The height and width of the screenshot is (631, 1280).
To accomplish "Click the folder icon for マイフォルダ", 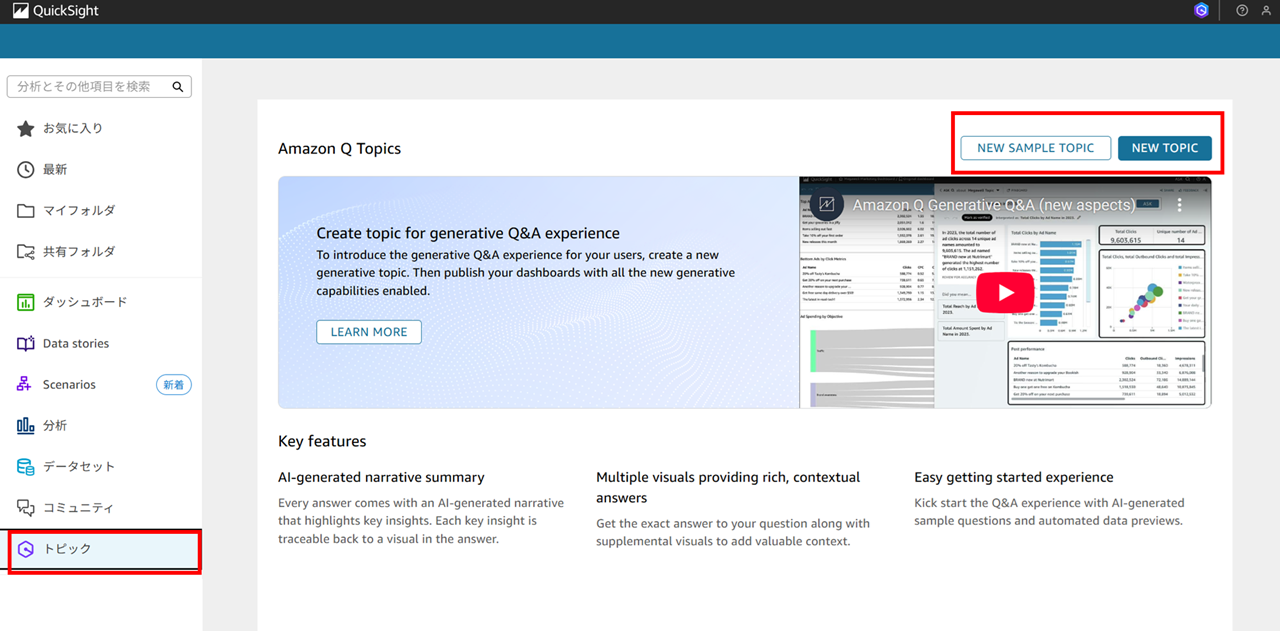I will point(26,210).
